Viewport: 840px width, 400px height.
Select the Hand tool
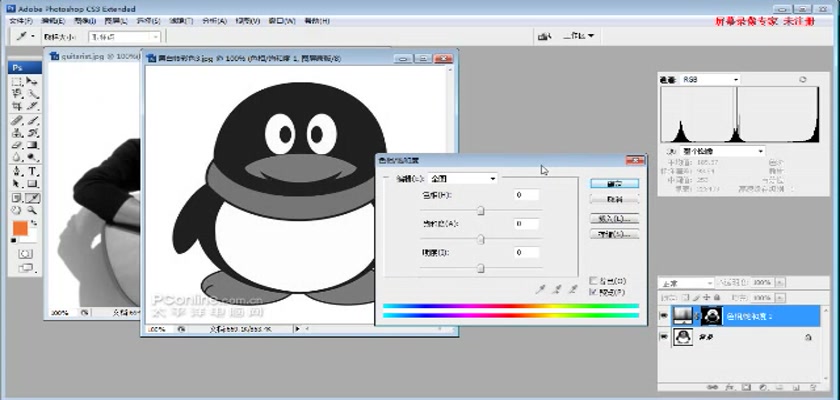pyautogui.click(x=17, y=210)
